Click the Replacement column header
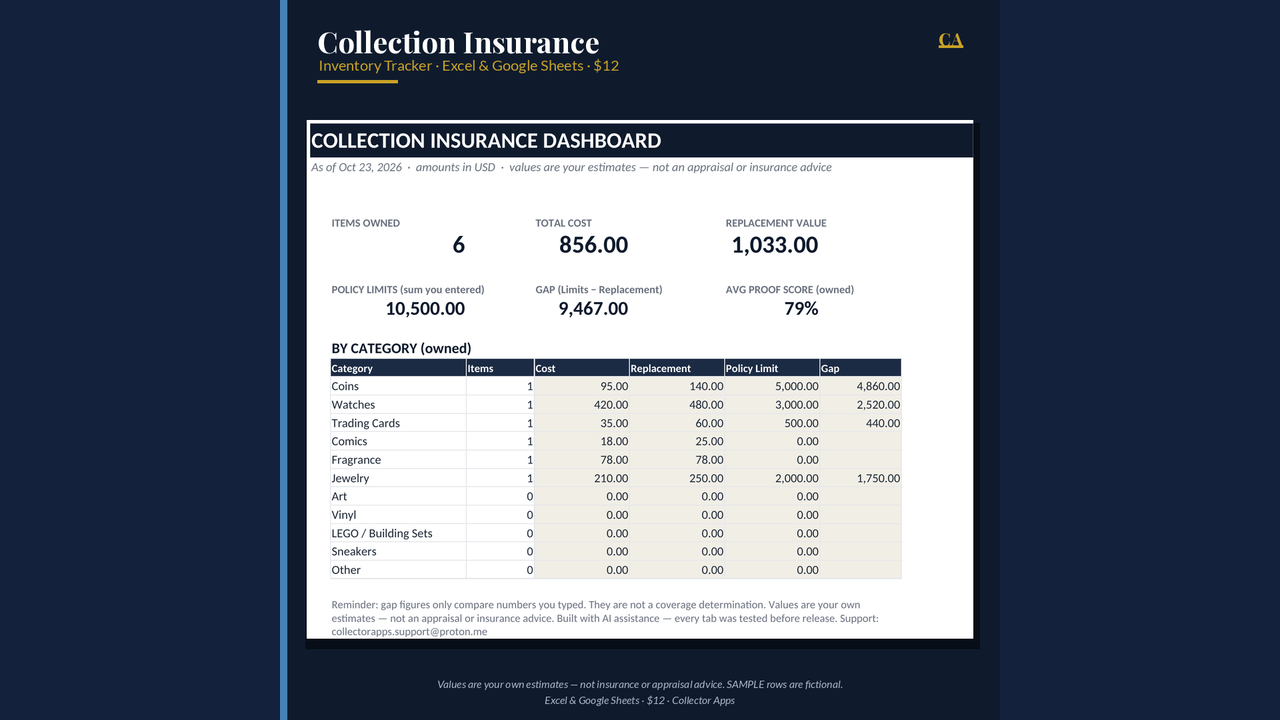The height and width of the screenshot is (720, 1280). pos(677,368)
